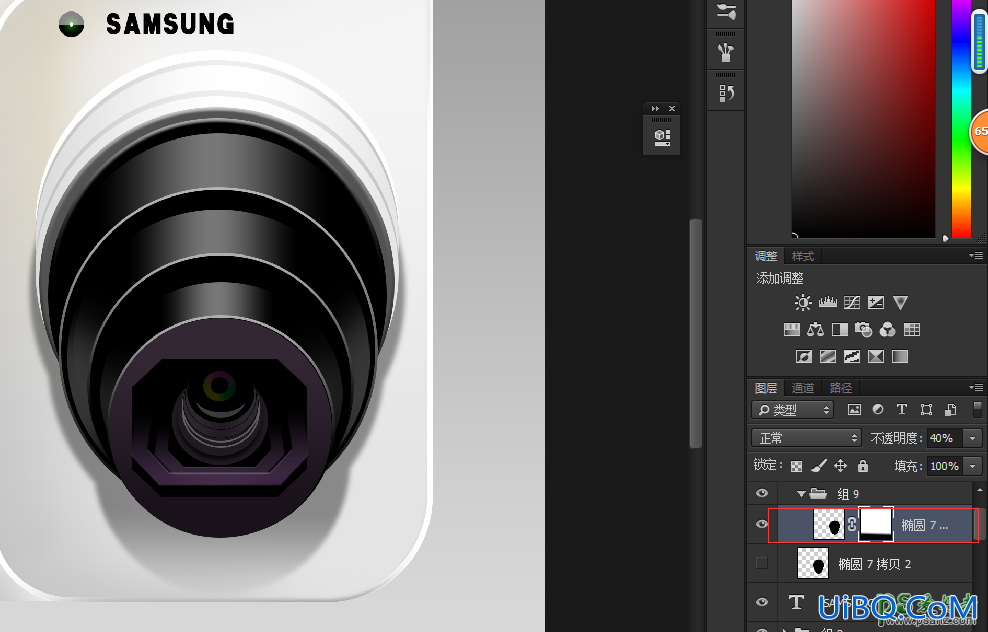Image resolution: width=988 pixels, height=632 pixels.
Task: Switch to the 路径 tab
Action: click(841, 388)
